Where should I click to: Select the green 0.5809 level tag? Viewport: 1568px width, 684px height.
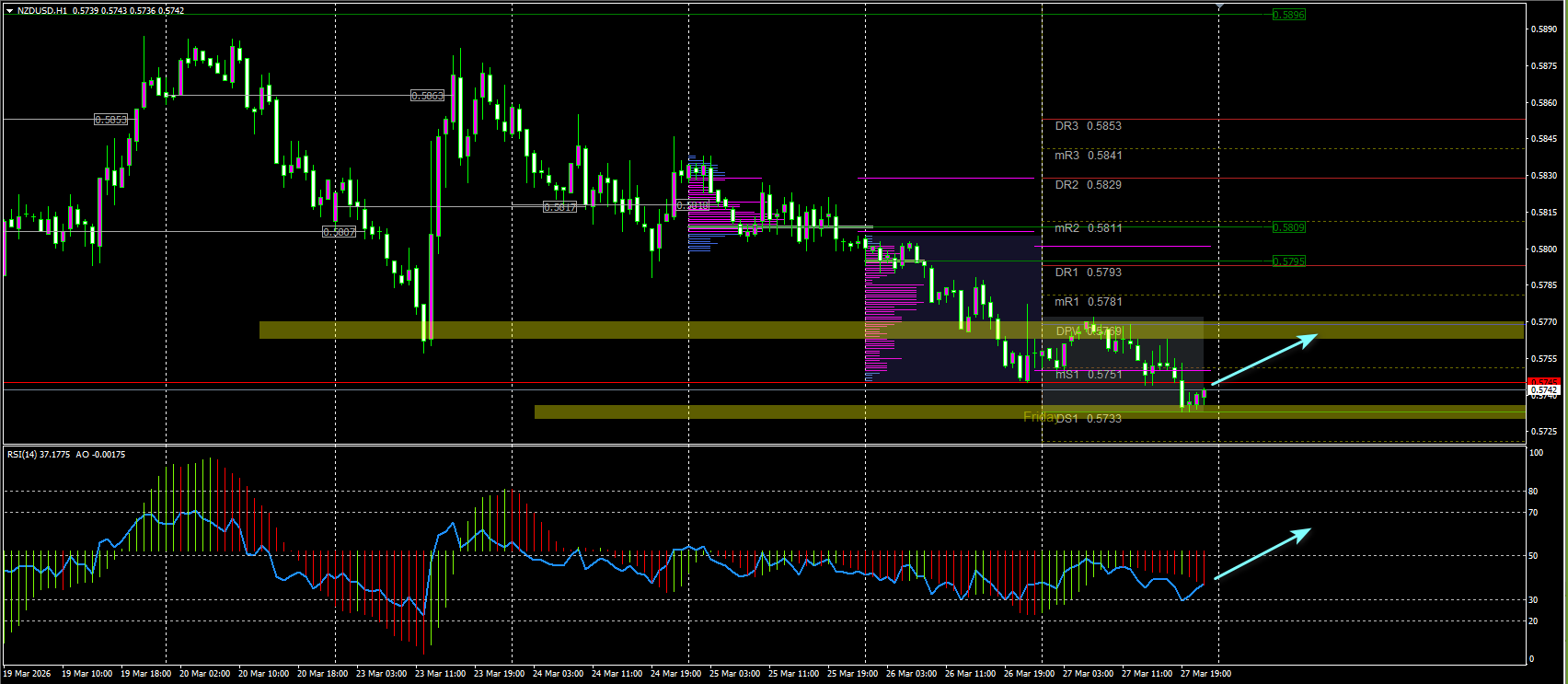coord(1288,227)
